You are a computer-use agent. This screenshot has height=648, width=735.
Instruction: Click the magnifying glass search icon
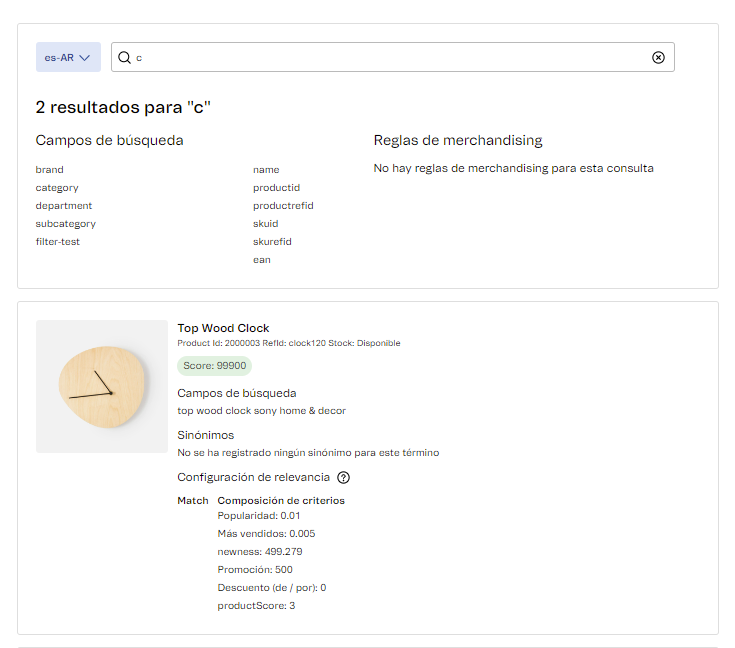[x=125, y=58]
